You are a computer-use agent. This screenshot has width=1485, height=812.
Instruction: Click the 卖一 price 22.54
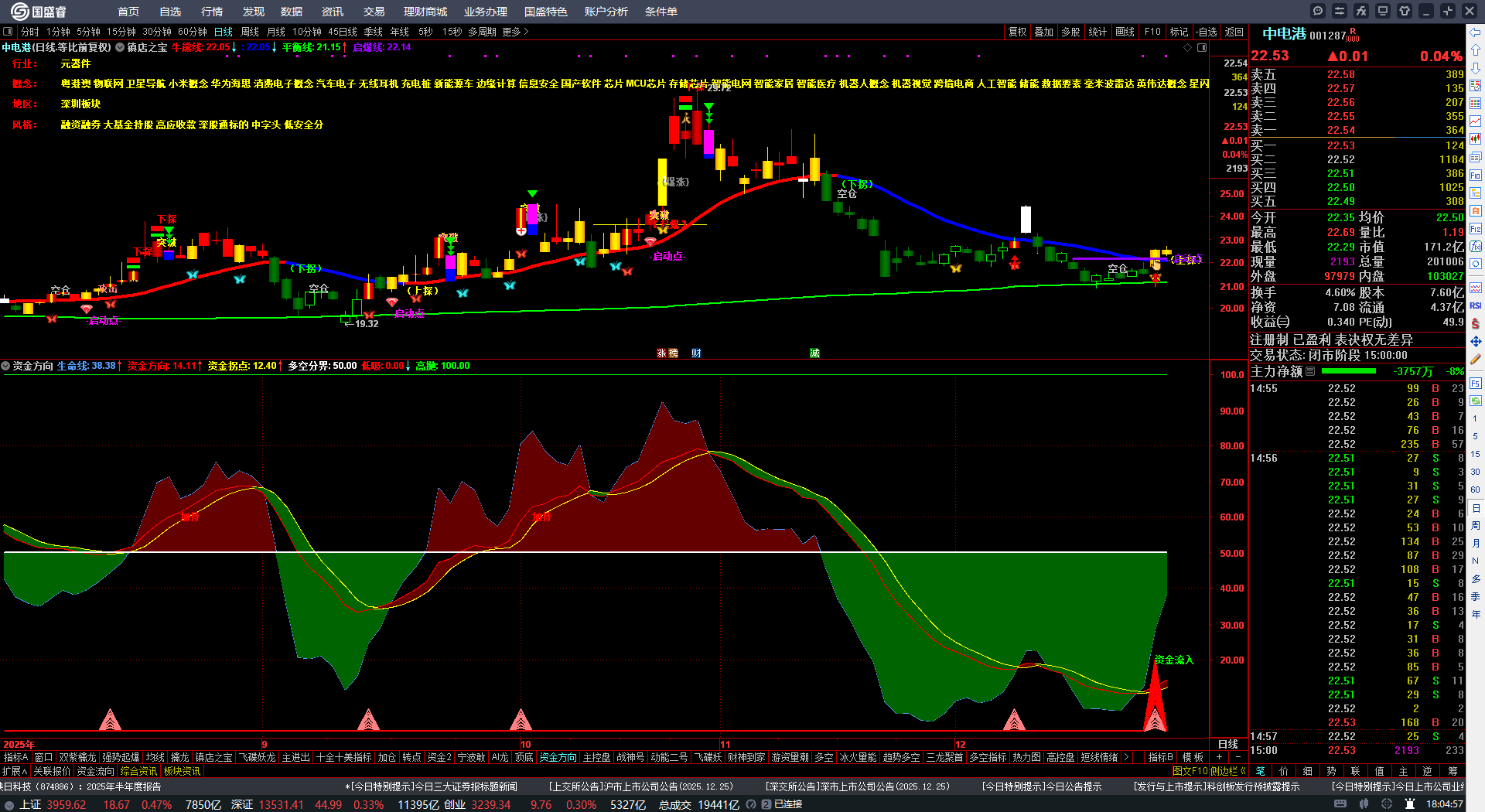point(1341,130)
